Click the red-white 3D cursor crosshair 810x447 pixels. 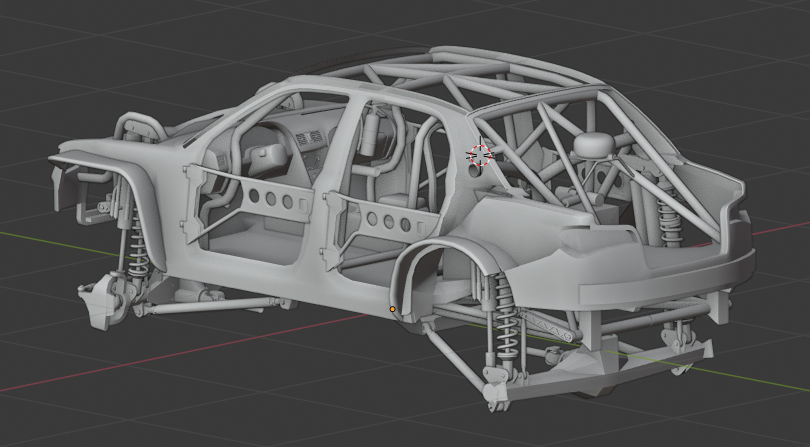(480, 155)
